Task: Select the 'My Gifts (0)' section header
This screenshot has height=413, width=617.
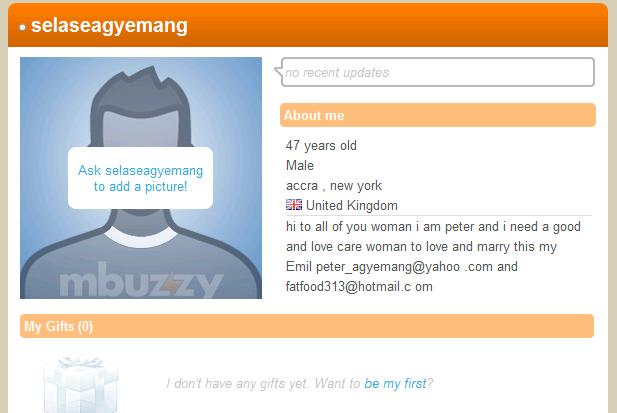Action: [307, 326]
